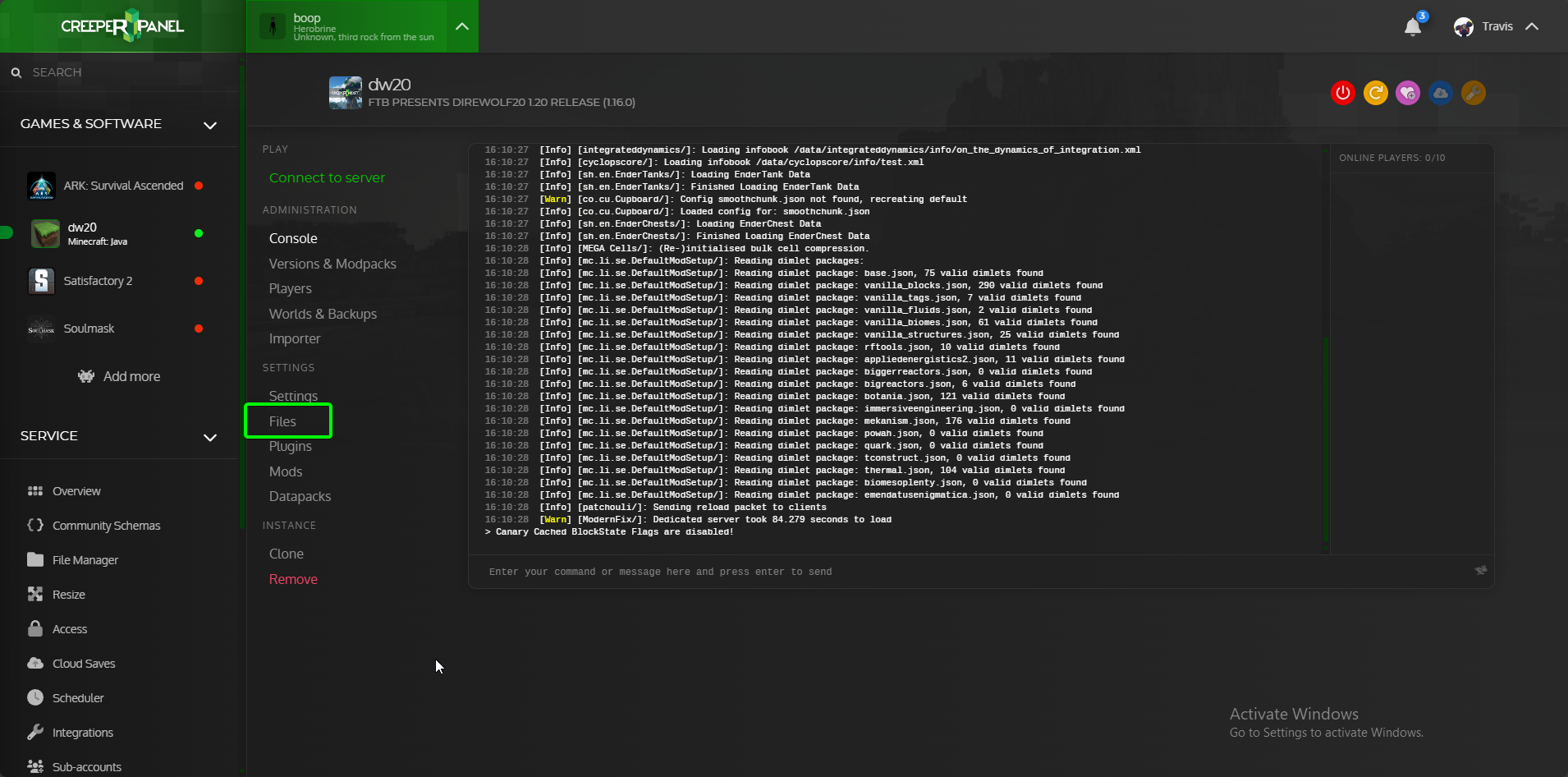Open the Settings page
This screenshot has width=1568, height=777.
tap(293, 396)
